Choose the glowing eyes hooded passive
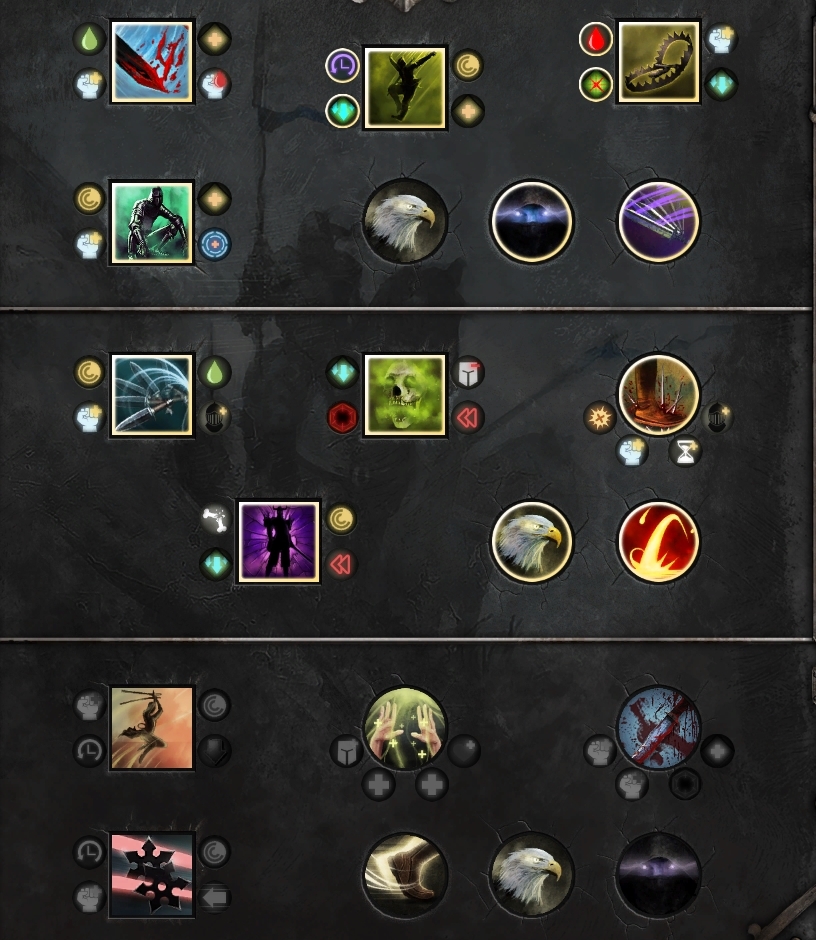Viewport: 816px width, 940px height. [532, 221]
